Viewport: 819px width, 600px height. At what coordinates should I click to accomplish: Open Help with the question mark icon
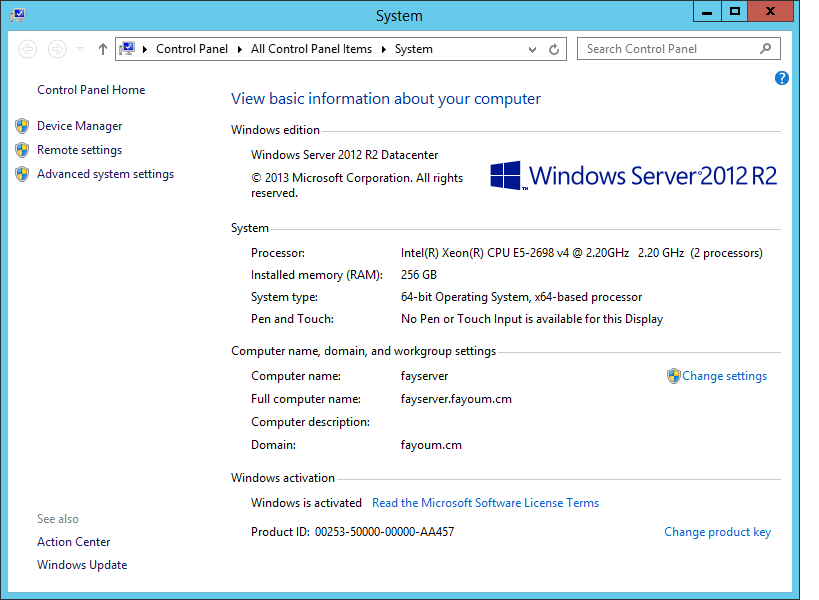(x=781, y=78)
